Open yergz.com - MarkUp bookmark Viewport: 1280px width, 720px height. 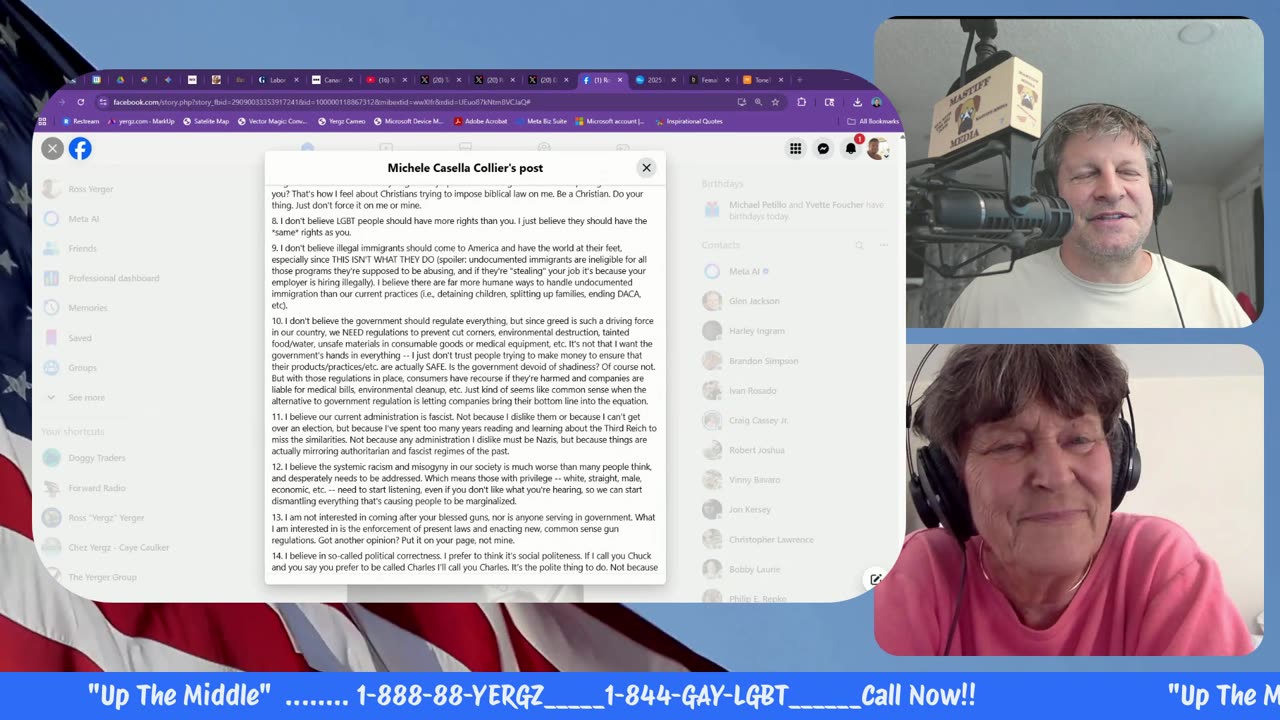[140, 121]
